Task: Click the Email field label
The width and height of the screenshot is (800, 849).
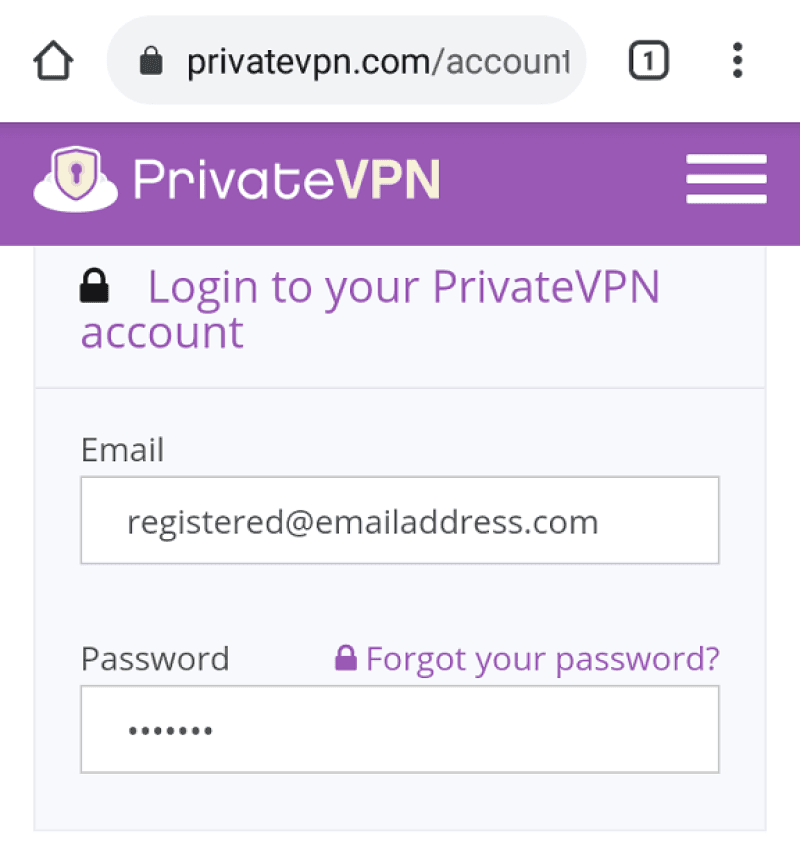Action: pyautogui.click(x=122, y=450)
